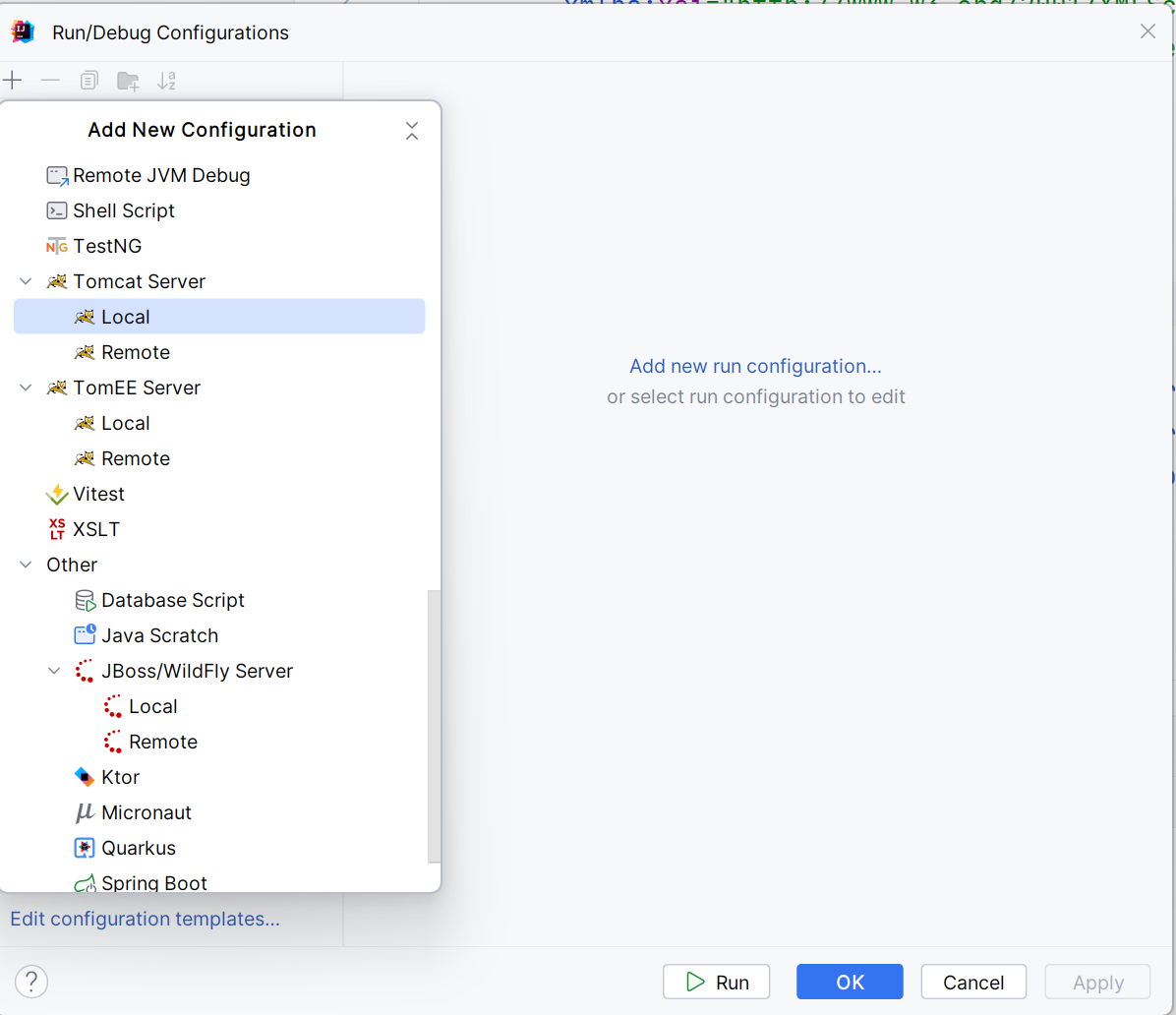Click the TomEE Server icon

click(x=57, y=388)
